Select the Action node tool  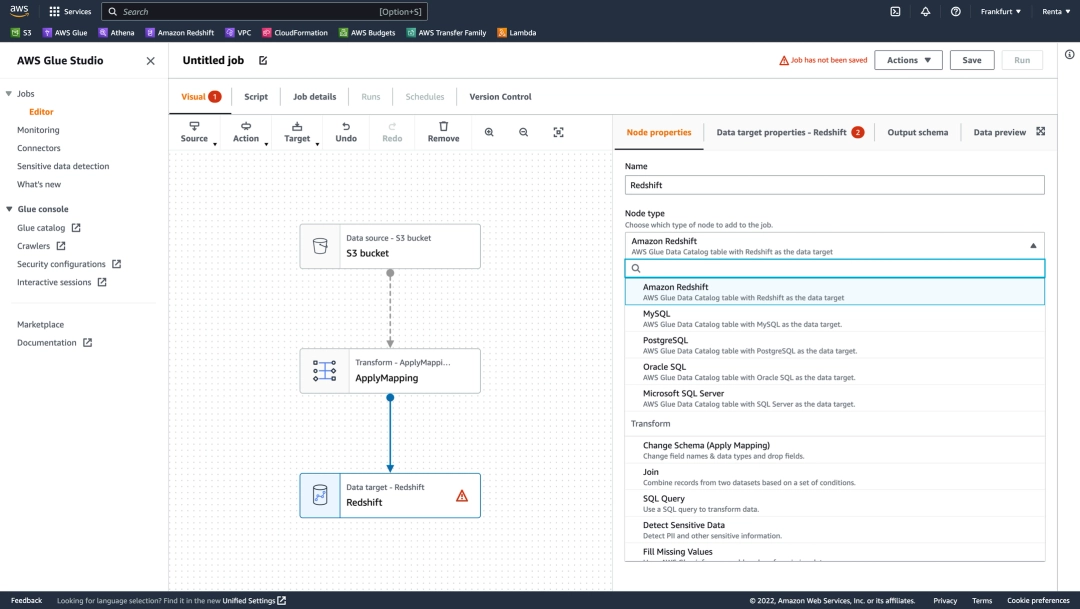coord(247,131)
